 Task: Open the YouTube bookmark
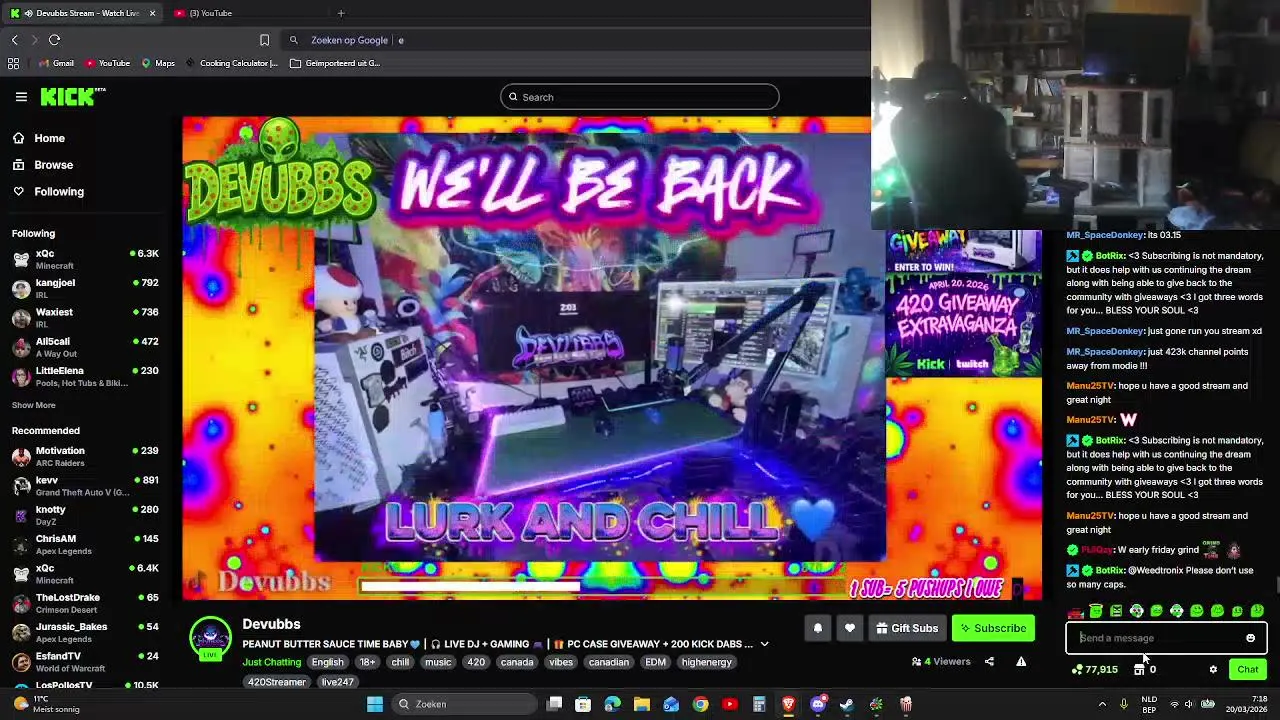pyautogui.click(x=107, y=63)
